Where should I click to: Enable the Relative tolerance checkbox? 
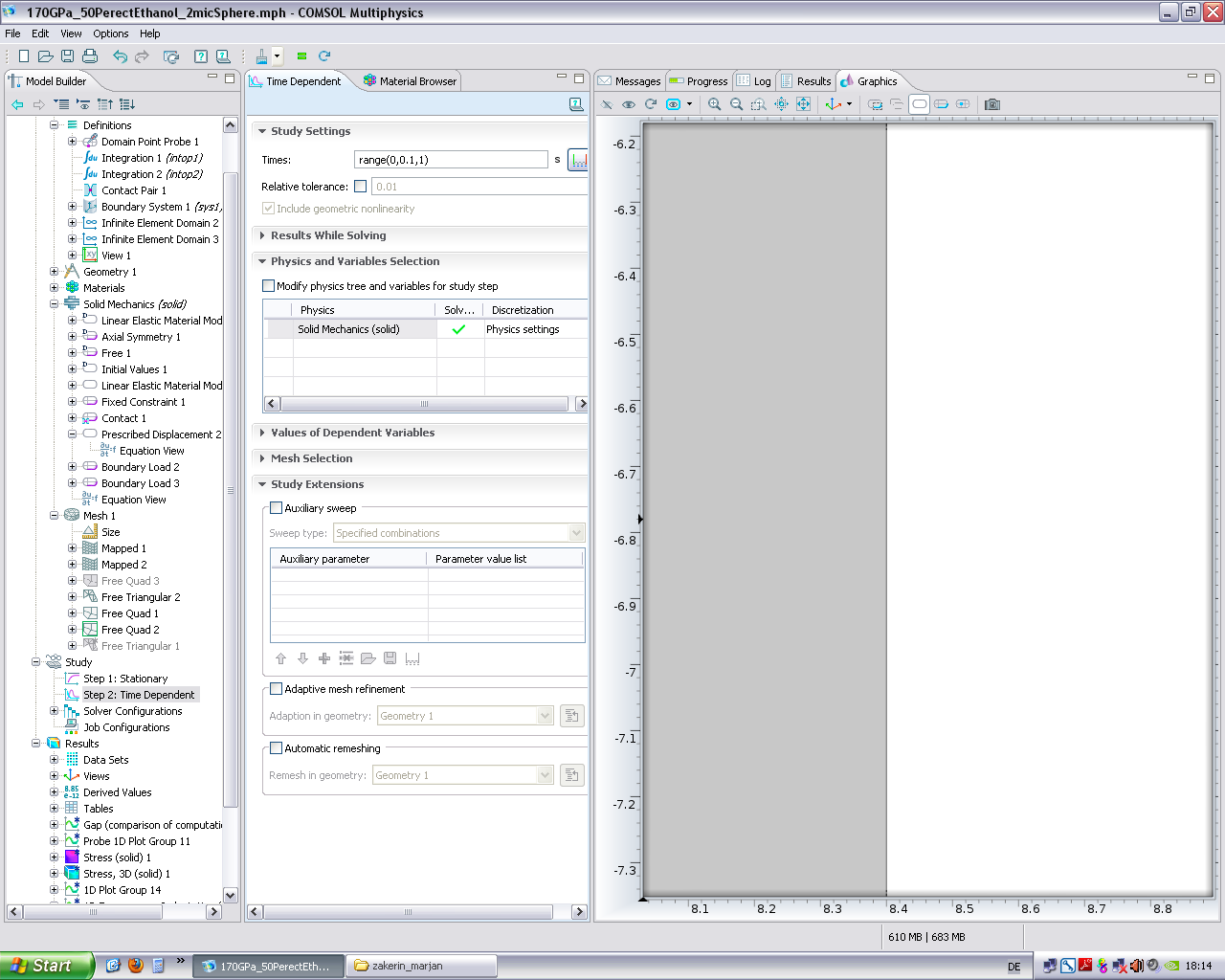(x=360, y=187)
